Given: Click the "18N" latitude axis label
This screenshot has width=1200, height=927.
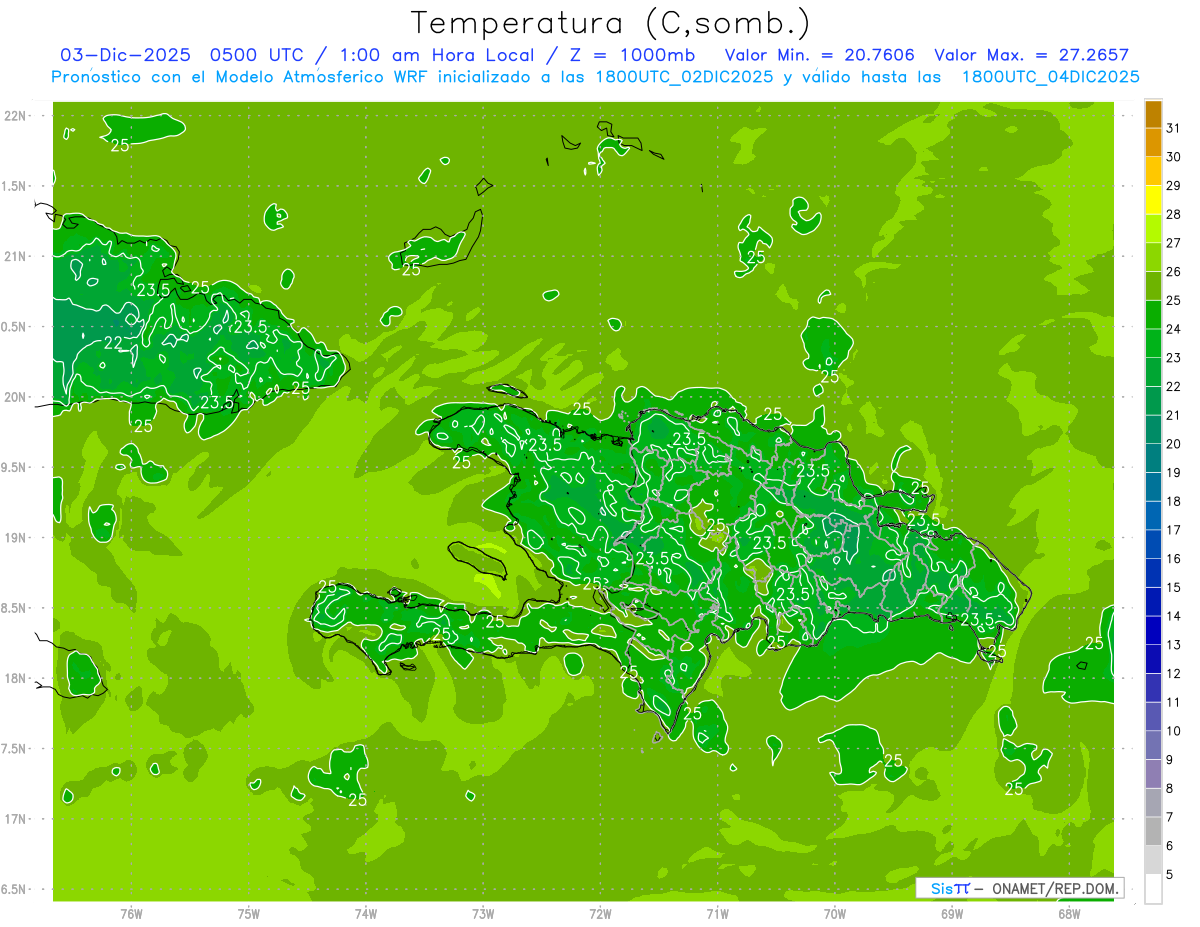Looking at the screenshot, I should (16, 678).
